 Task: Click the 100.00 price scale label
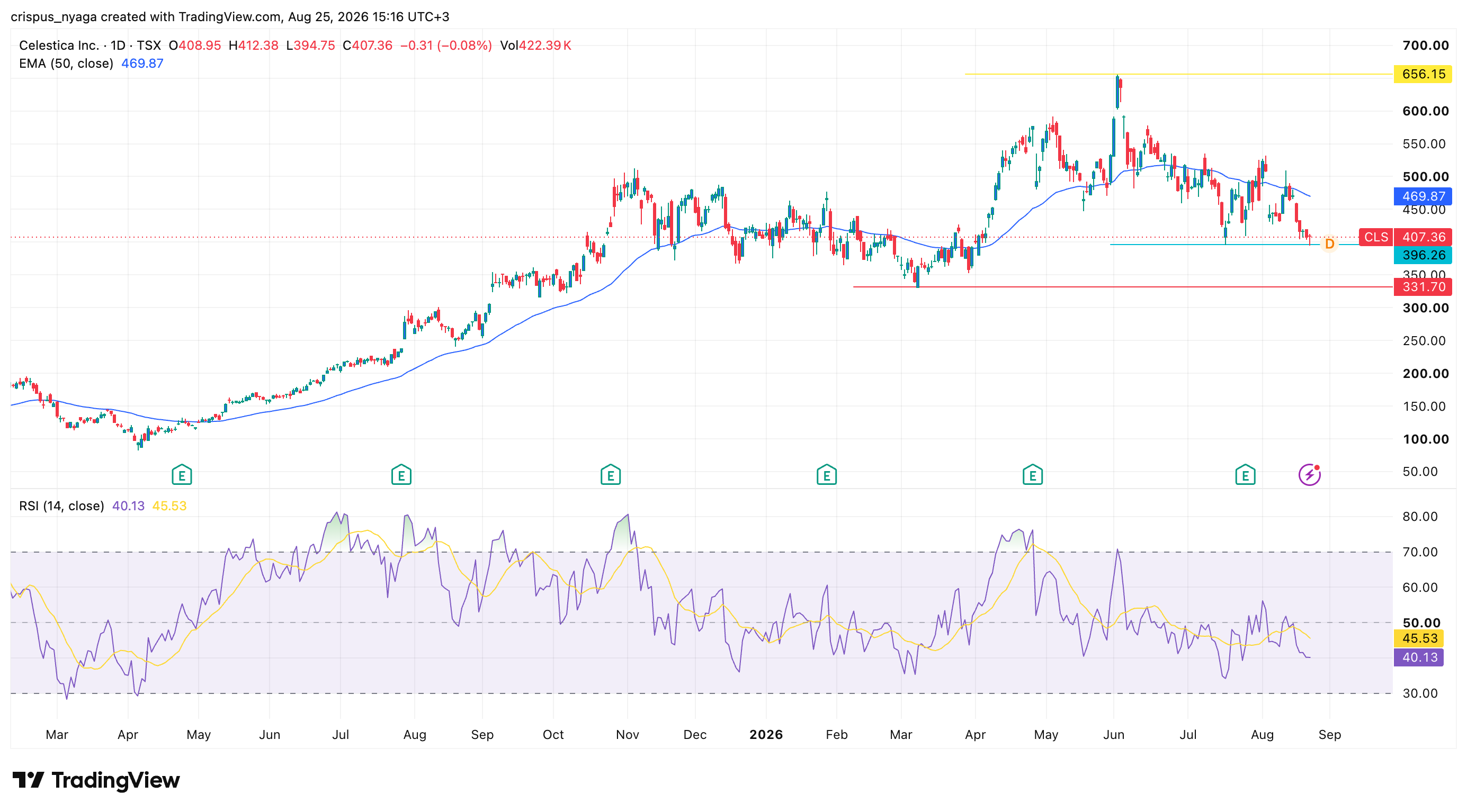coord(1426,439)
